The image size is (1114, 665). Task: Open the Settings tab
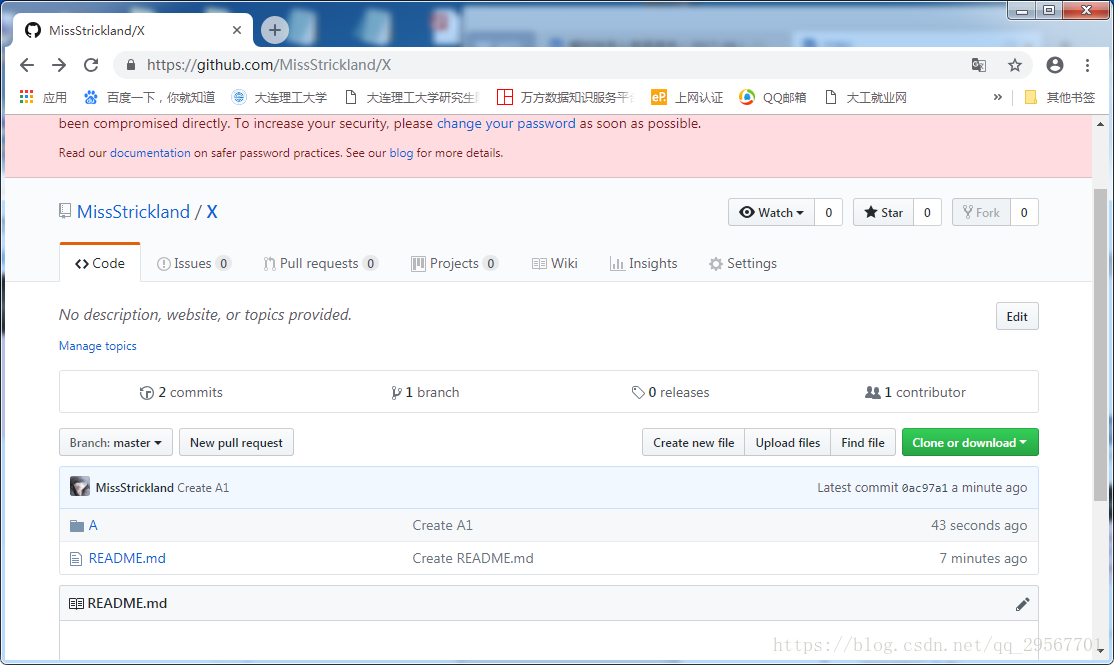743,264
